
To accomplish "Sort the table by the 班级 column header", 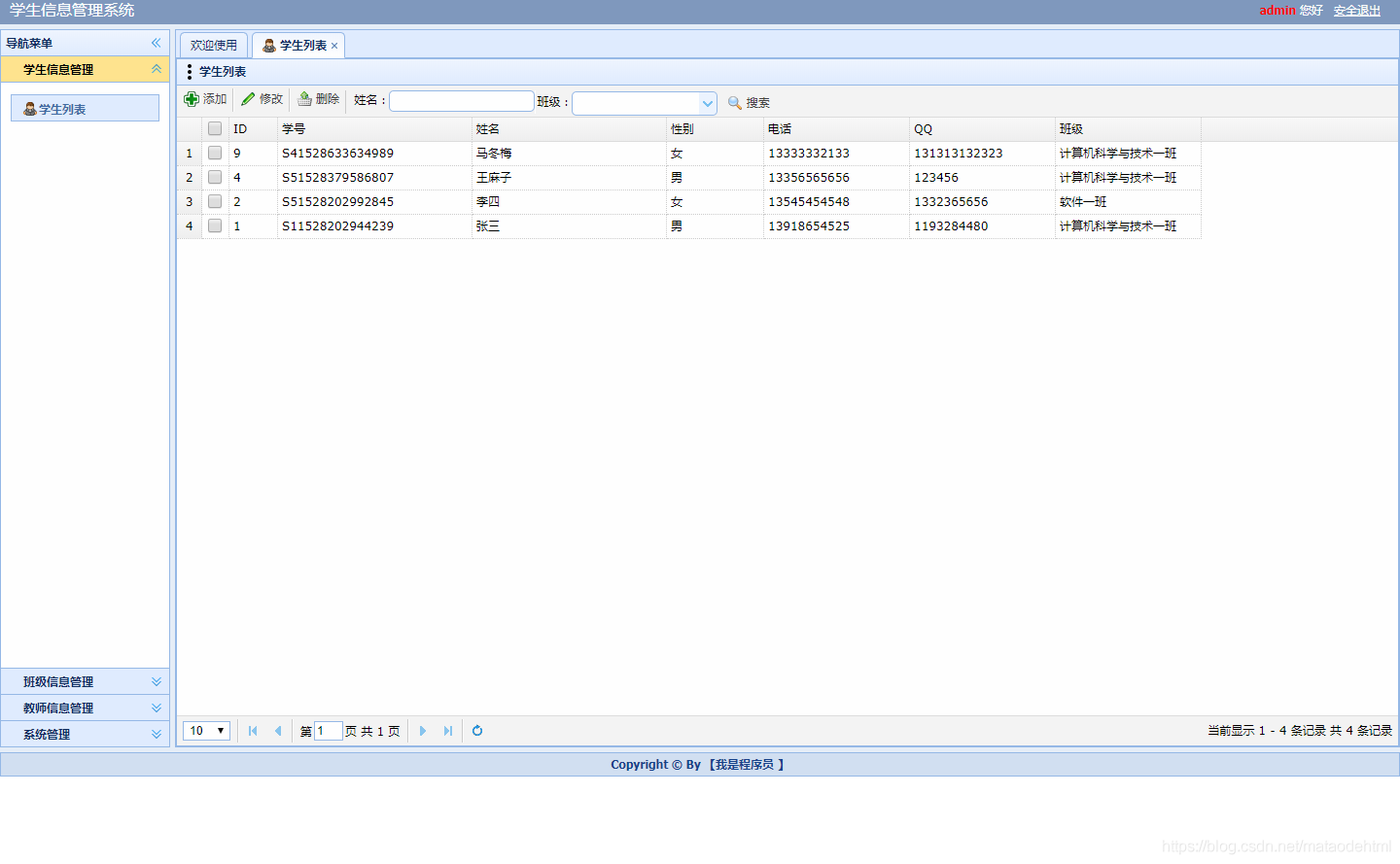I will [x=1128, y=128].
